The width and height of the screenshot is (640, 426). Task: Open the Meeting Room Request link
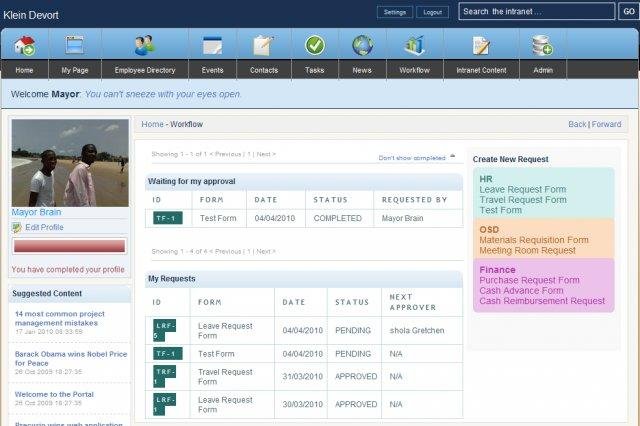coord(527,250)
